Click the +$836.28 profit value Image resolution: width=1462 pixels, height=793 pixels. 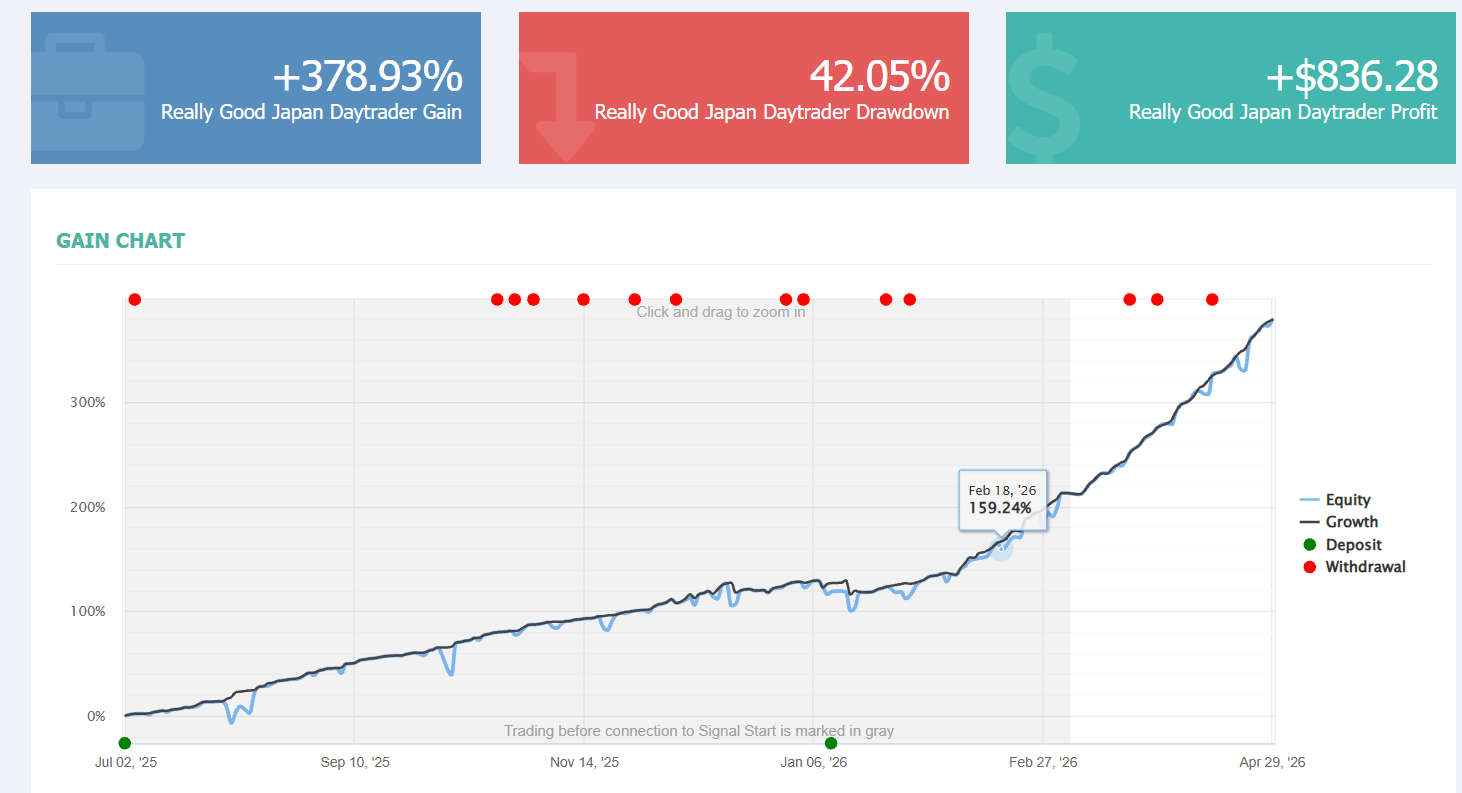coord(1352,77)
